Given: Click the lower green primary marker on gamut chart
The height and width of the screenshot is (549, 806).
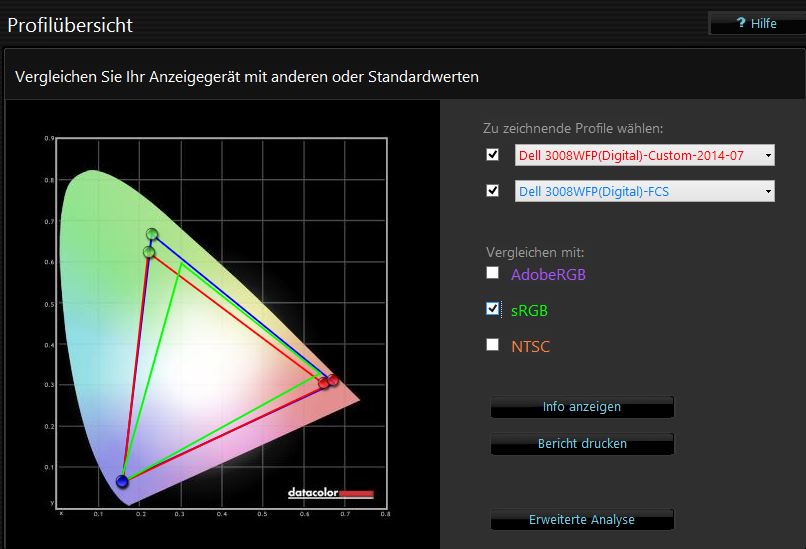Looking at the screenshot, I should (149, 252).
